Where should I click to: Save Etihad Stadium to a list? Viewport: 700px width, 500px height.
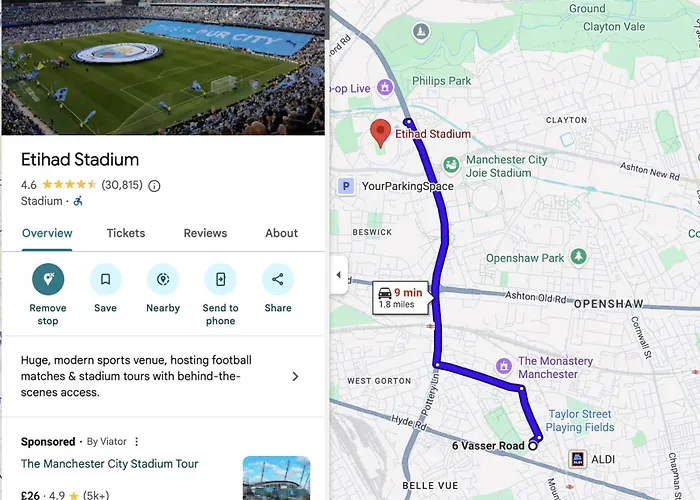point(105,280)
